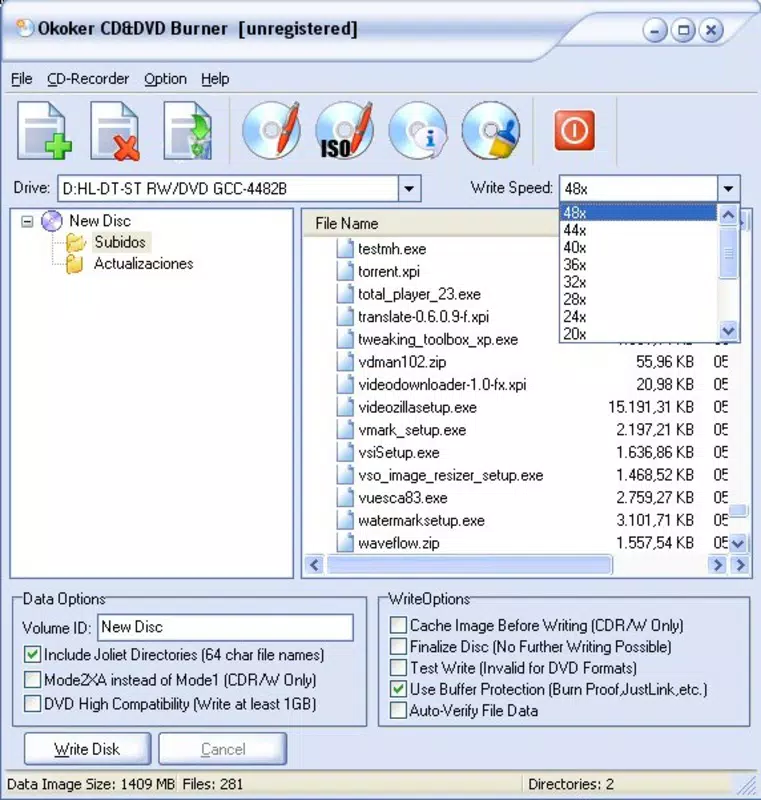
Task: Click file icon next to waveflow.zip
Action: [345, 542]
